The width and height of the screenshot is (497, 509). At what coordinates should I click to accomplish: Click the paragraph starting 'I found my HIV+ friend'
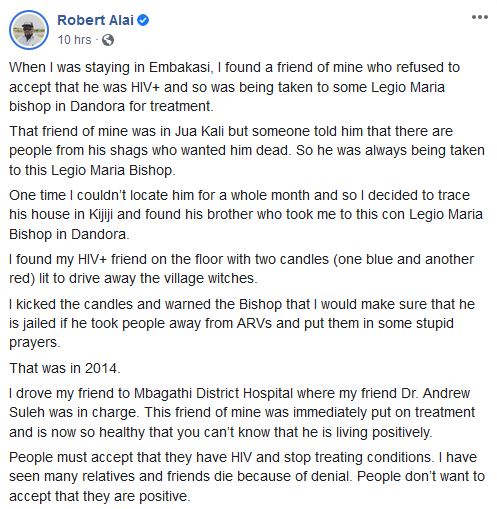tap(241, 269)
